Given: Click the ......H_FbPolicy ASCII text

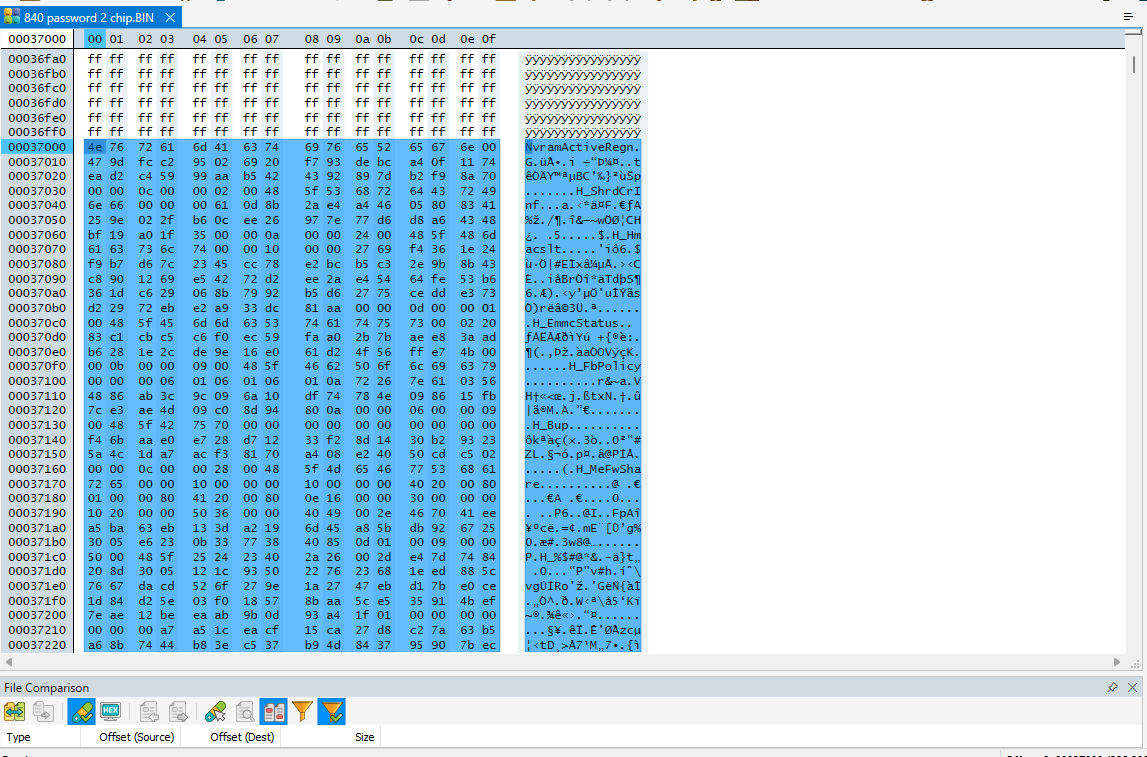Looking at the screenshot, I should tap(583, 366).
